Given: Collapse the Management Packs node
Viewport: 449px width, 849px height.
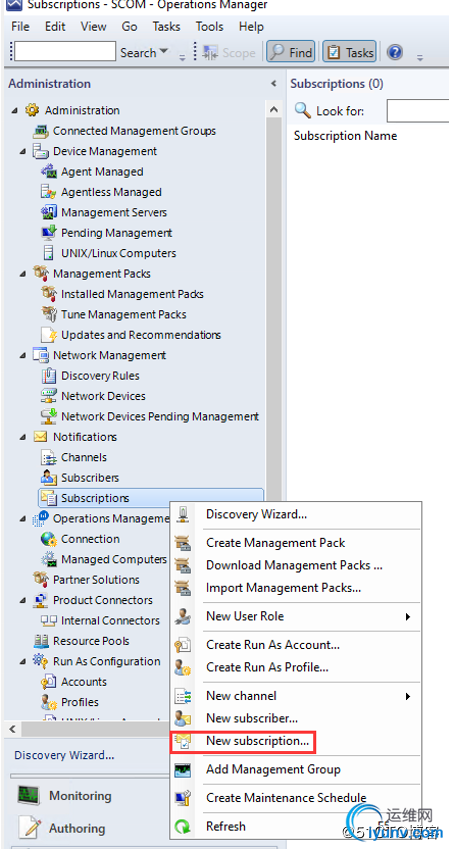Looking at the screenshot, I should (x=22, y=274).
